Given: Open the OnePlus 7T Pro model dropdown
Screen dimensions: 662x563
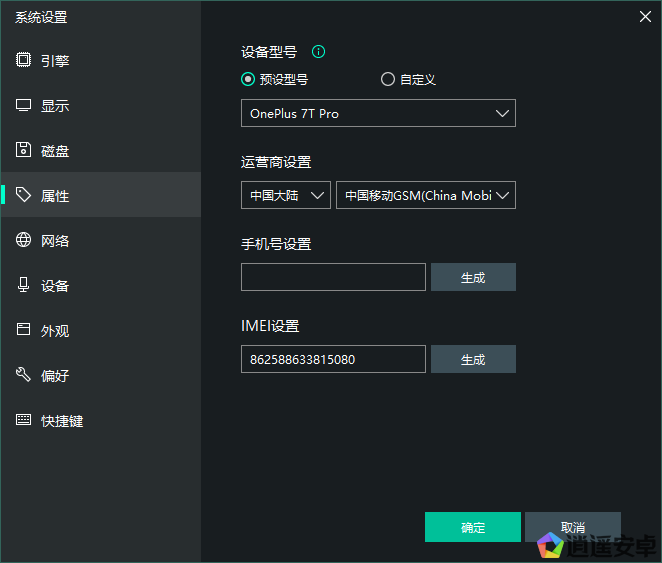Looking at the screenshot, I should click(378, 113).
